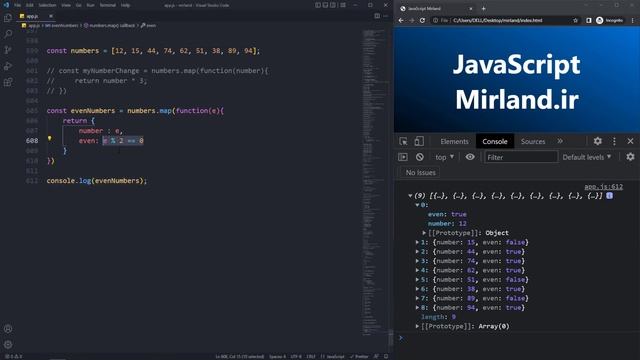
Task: Open the Accounts icon in VS Code activity bar
Action: click(8, 329)
